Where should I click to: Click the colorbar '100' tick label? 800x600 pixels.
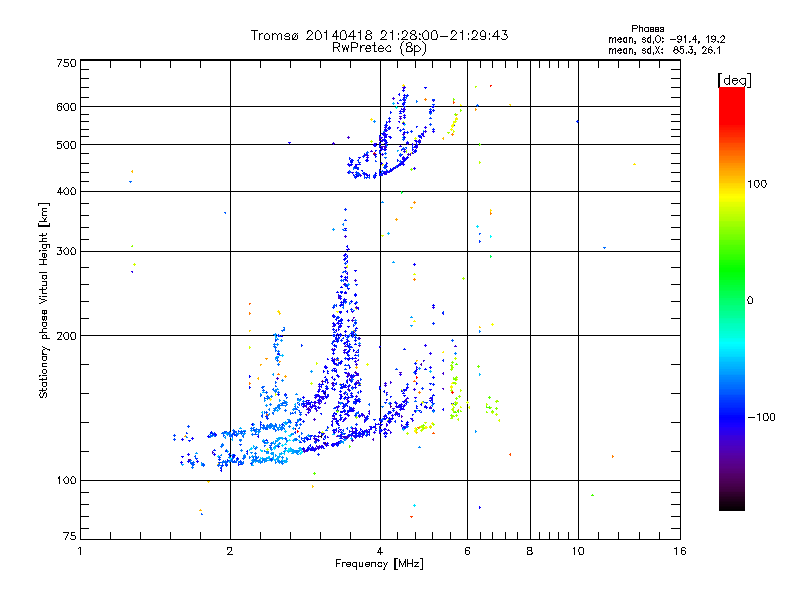click(x=757, y=184)
